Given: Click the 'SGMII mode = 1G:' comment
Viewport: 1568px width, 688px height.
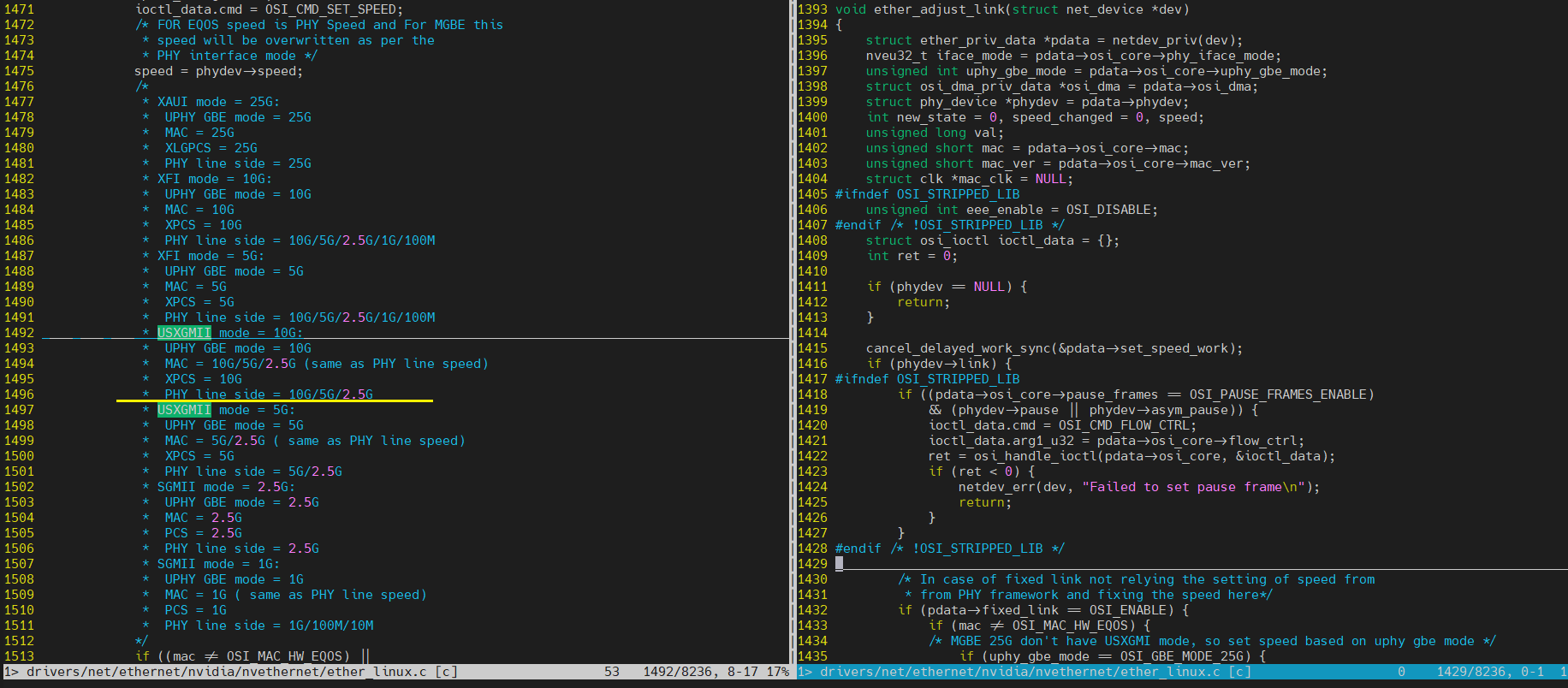Looking at the screenshot, I should tap(218, 564).
